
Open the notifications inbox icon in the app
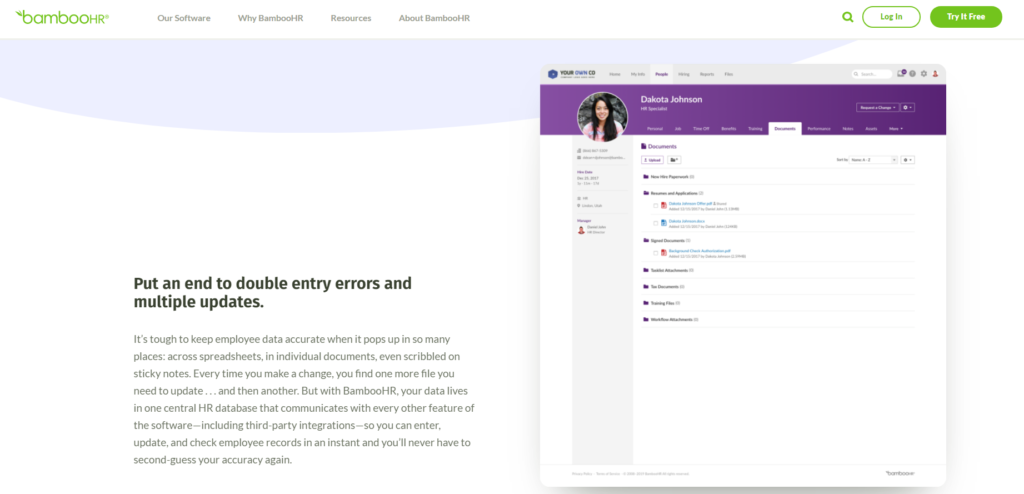tap(900, 74)
